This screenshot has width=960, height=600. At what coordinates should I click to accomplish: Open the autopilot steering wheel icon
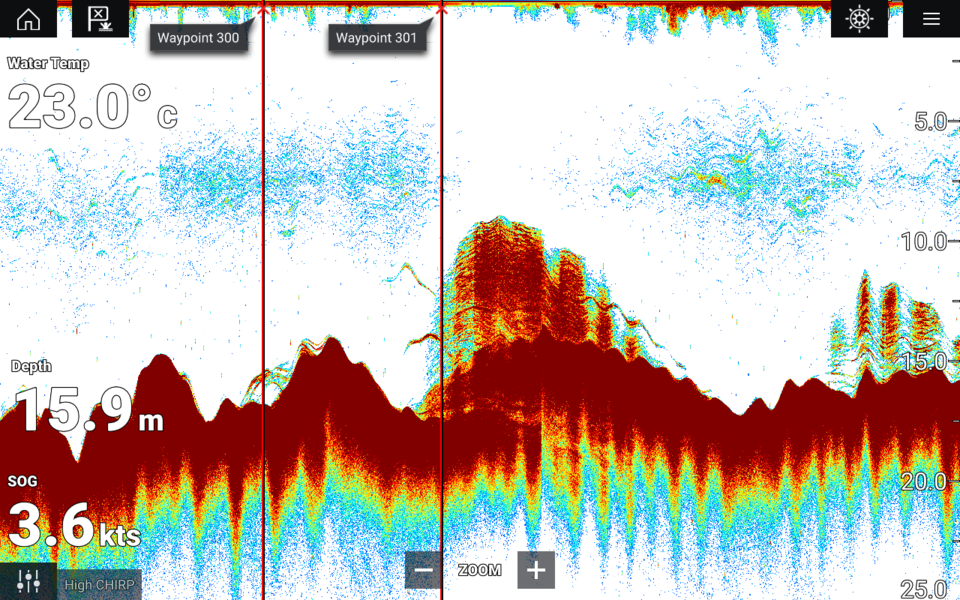point(859,19)
